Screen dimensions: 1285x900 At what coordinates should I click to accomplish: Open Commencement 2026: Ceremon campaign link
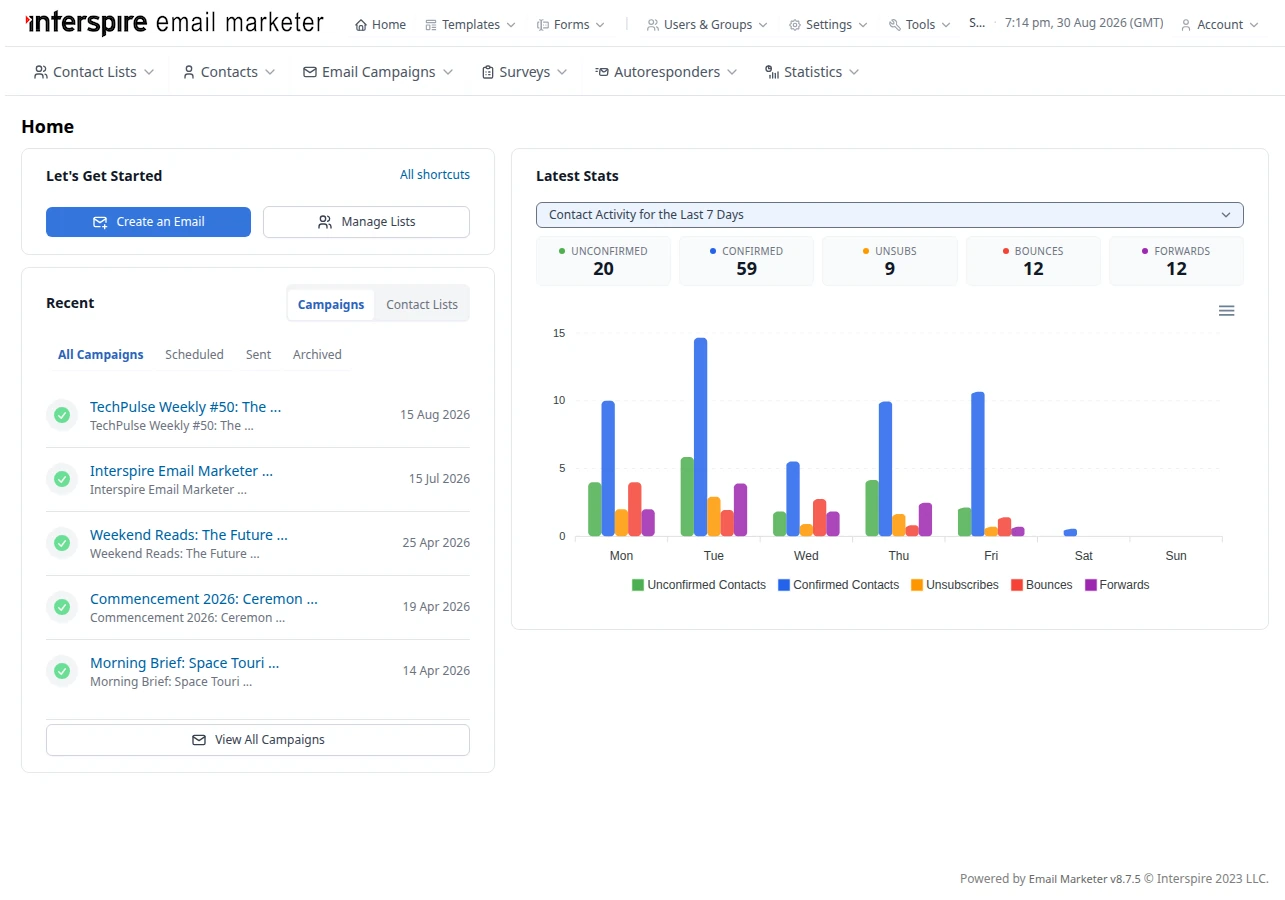click(203, 599)
